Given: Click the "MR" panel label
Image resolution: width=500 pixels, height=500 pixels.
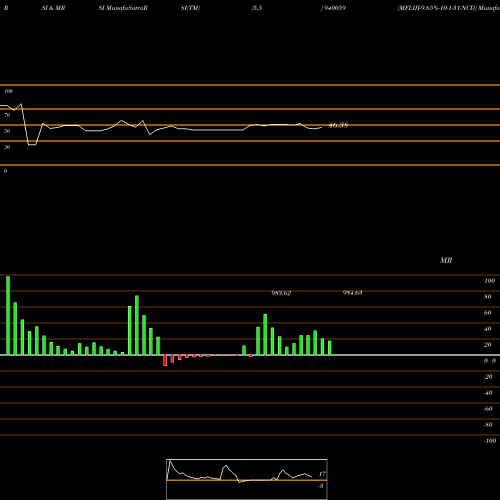Looking at the screenshot, I should [446, 260].
